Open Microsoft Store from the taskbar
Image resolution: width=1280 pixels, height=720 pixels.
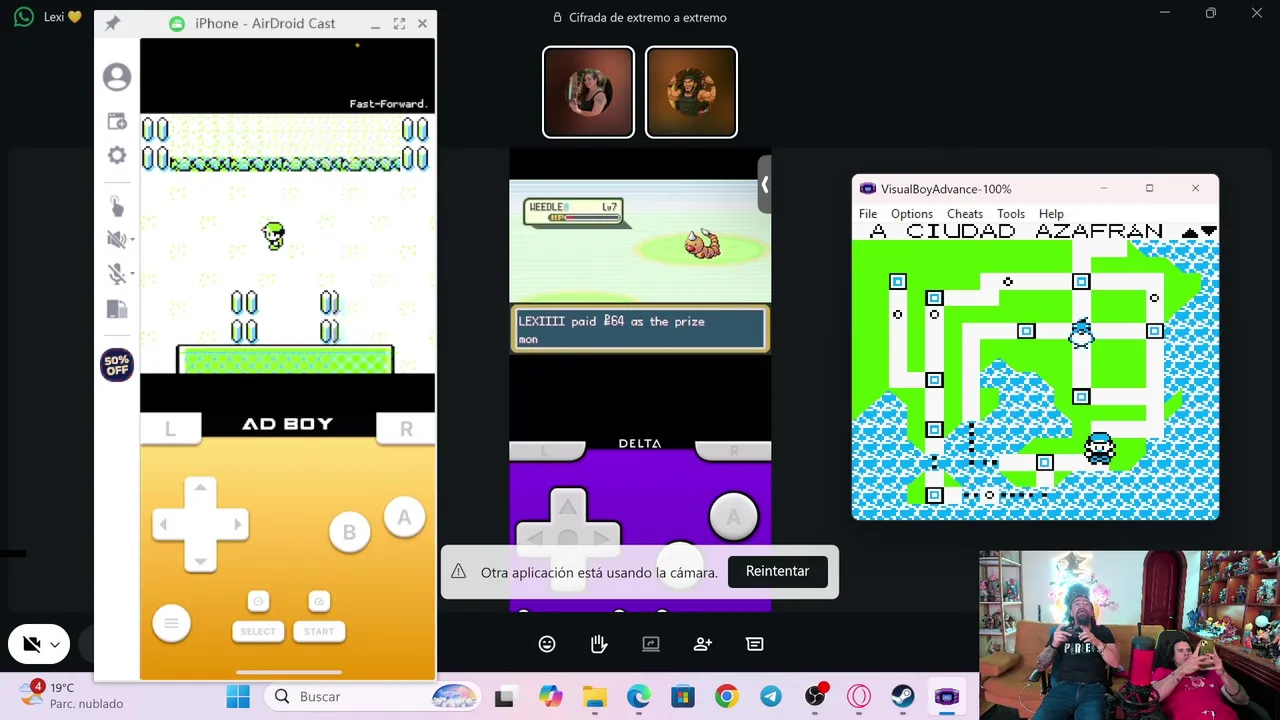coord(683,697)
